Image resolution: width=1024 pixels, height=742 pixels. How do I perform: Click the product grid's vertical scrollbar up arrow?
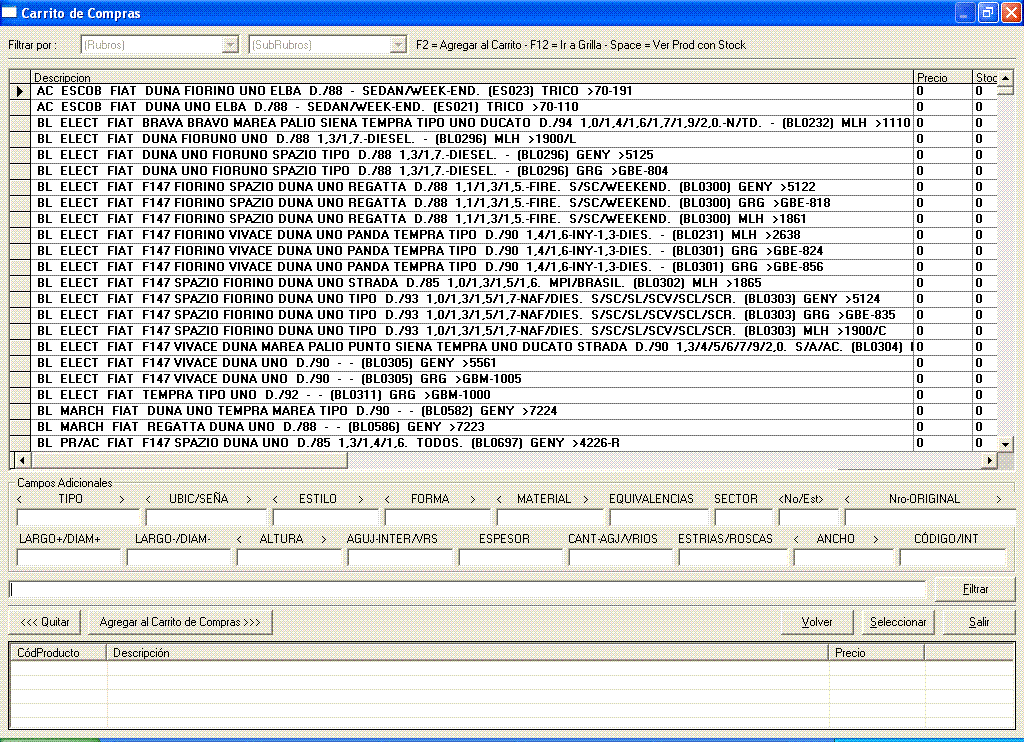pos(1006,78)
